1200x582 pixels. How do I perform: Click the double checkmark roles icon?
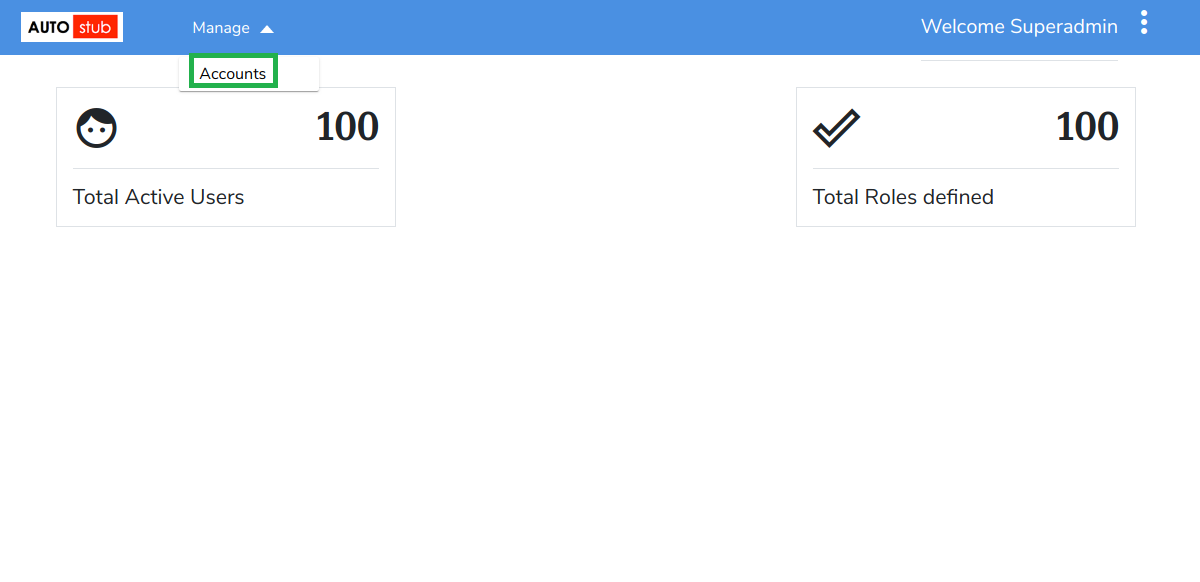tap(836, 128)
